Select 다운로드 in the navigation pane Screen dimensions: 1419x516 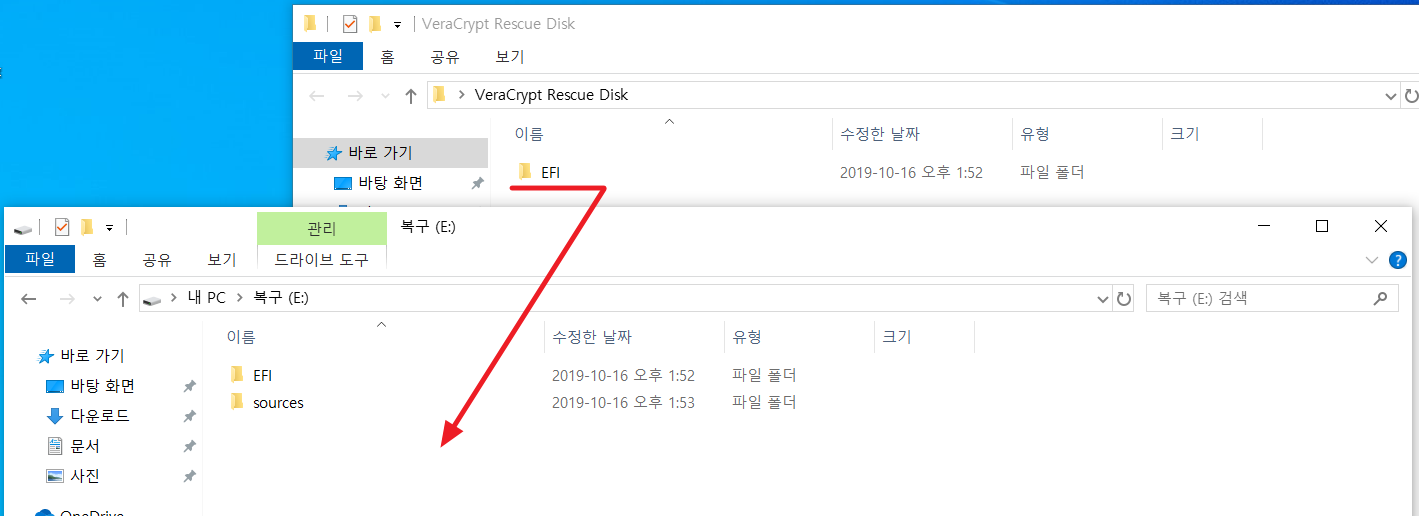pos(100,416)
